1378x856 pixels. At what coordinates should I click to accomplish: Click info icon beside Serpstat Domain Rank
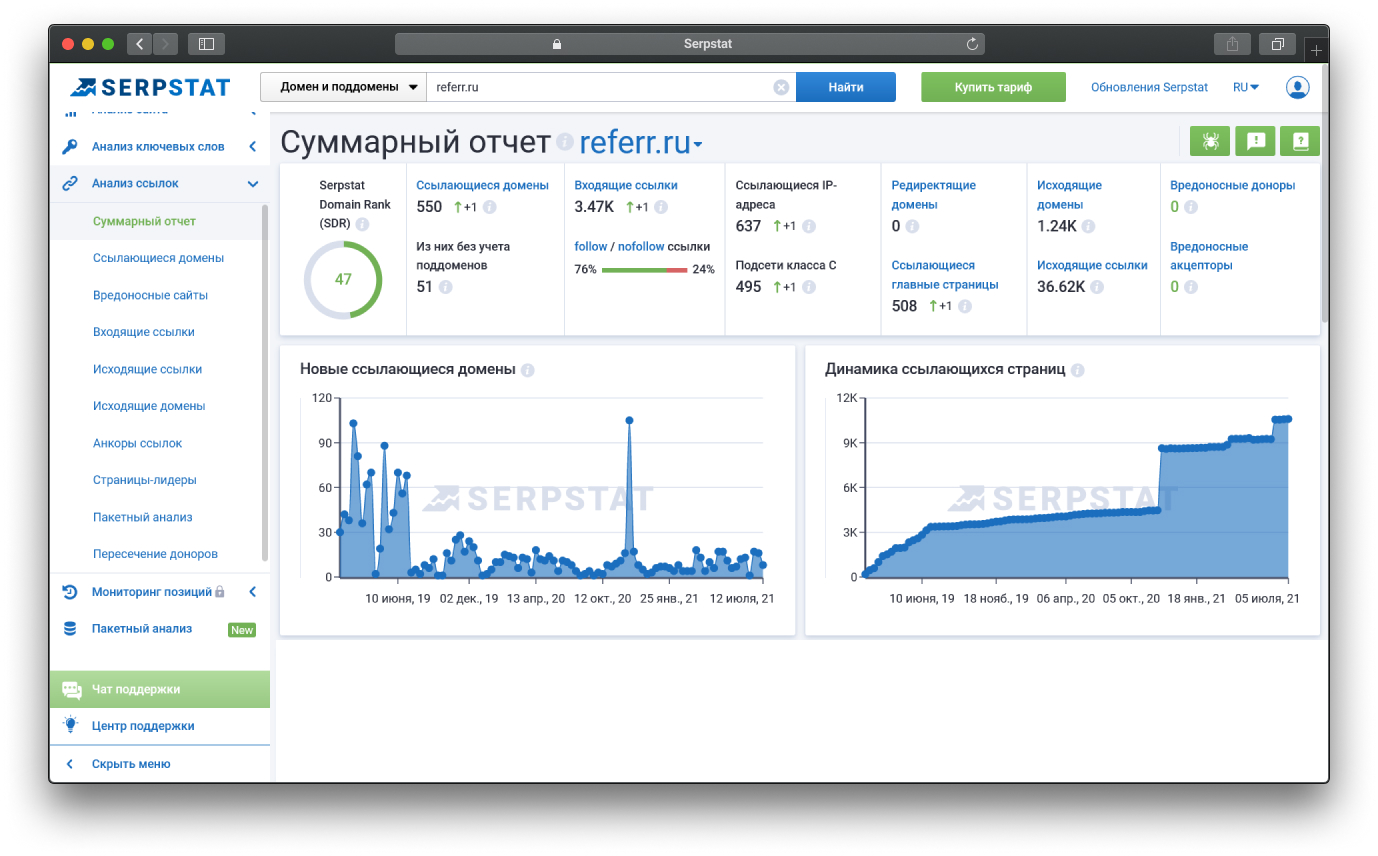(x=362, y=224)
